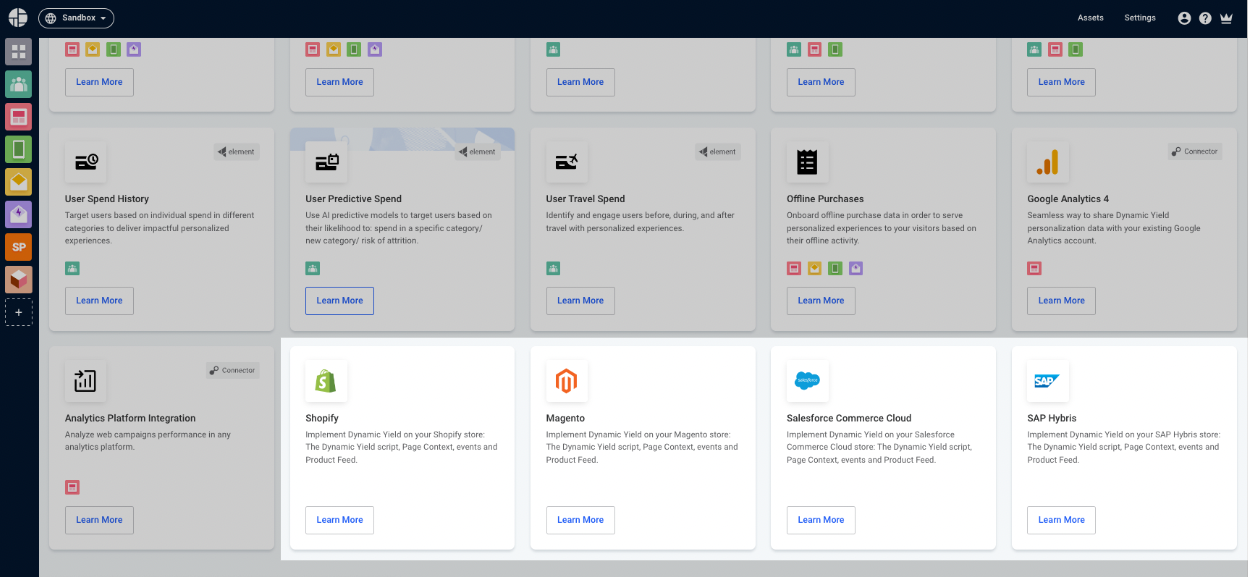Open the Assets menu
The height and width of the screenshot is (577, 1248).
coord(1091,18)
